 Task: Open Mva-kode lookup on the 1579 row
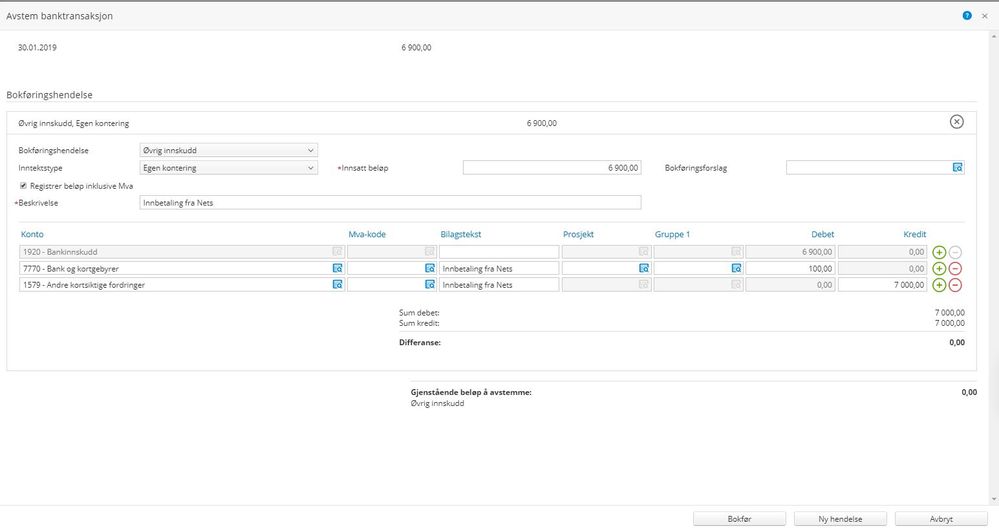click(x=430, y=285)
